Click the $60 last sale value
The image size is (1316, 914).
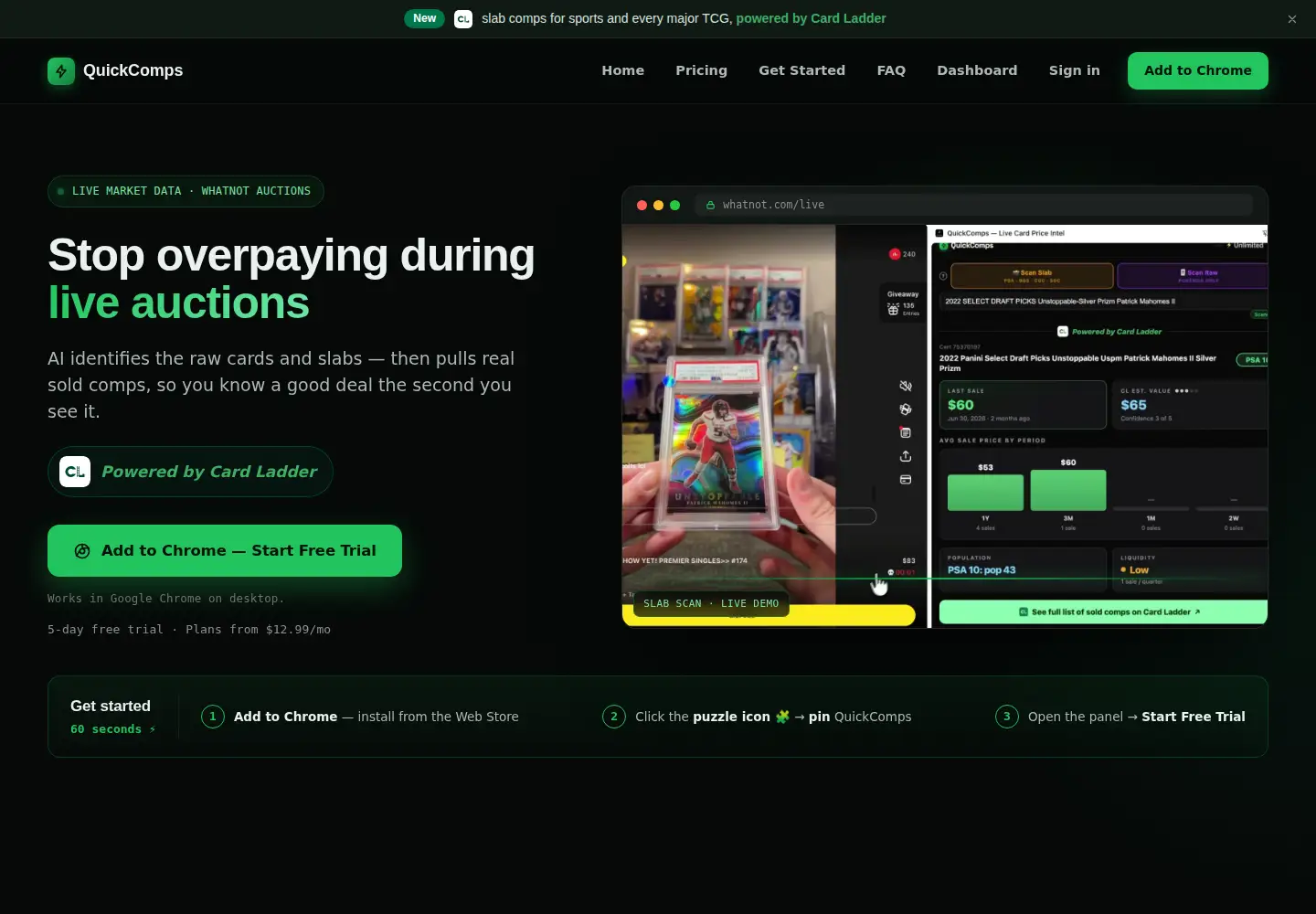[960, 405]
